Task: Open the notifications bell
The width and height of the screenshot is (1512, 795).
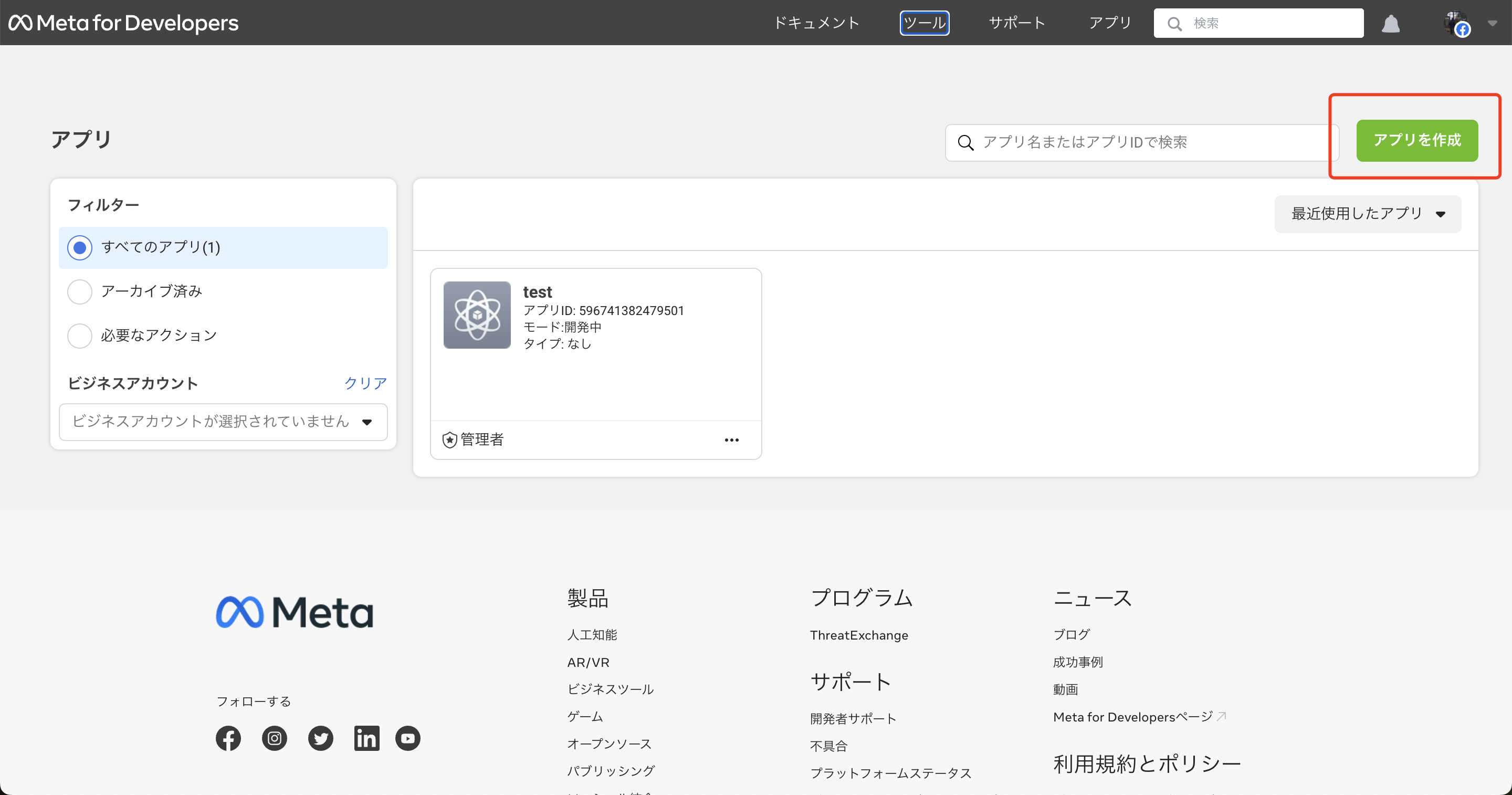Action: click(x=1391, y=24)
